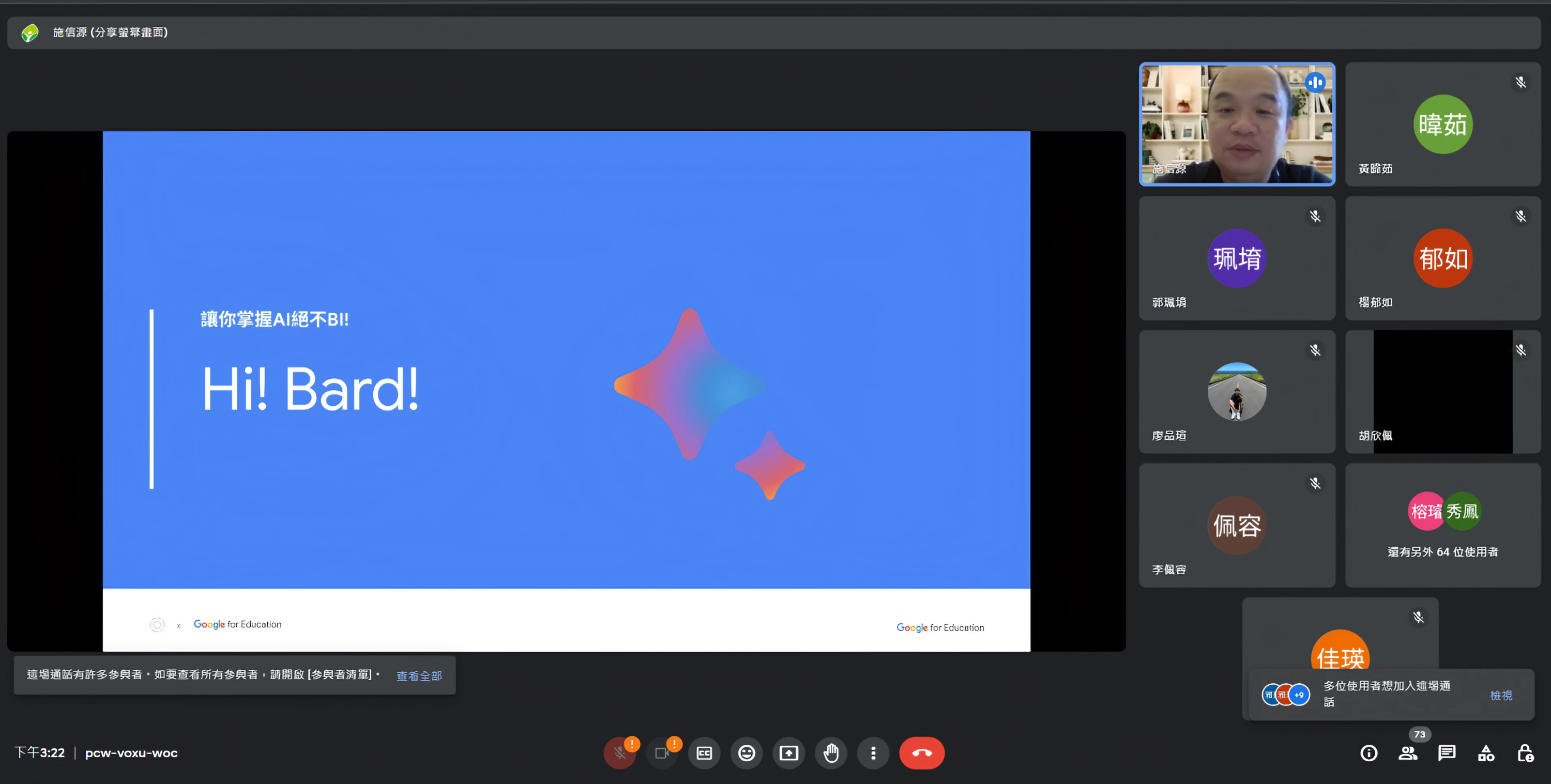
Task: Click the large Bard sparkle logo on the slide
Action: point(689,385)
